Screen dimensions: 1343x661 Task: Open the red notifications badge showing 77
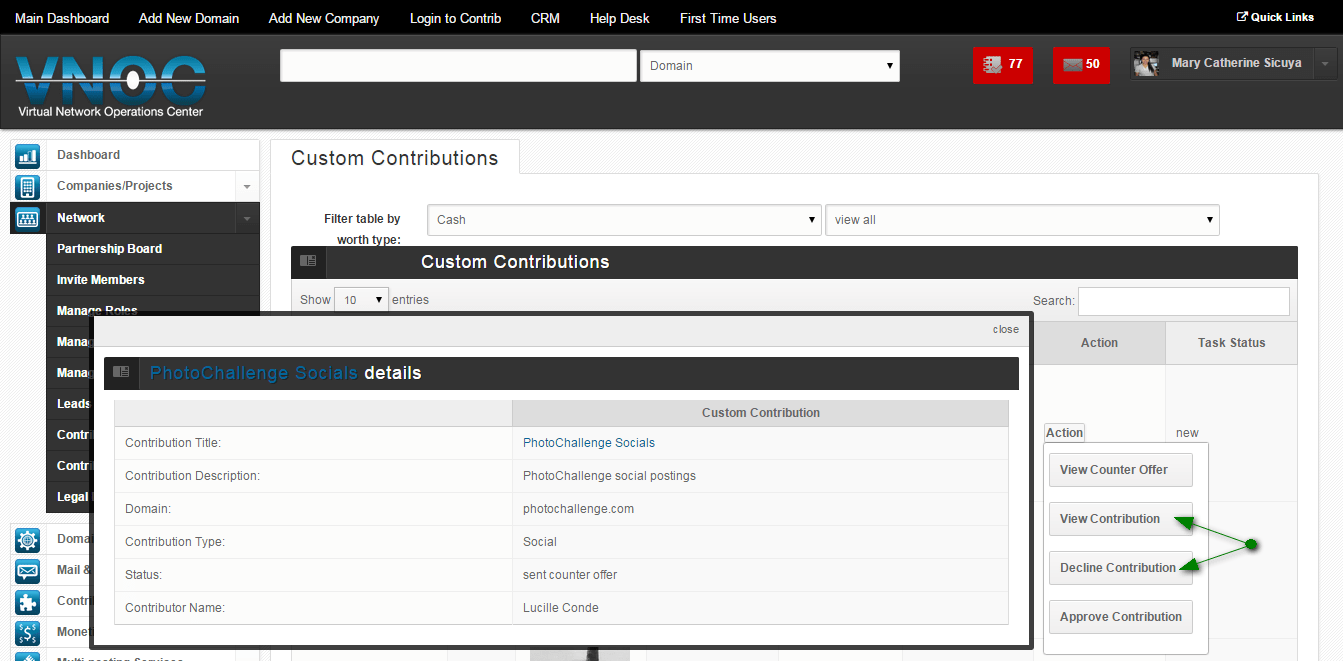1003,64
